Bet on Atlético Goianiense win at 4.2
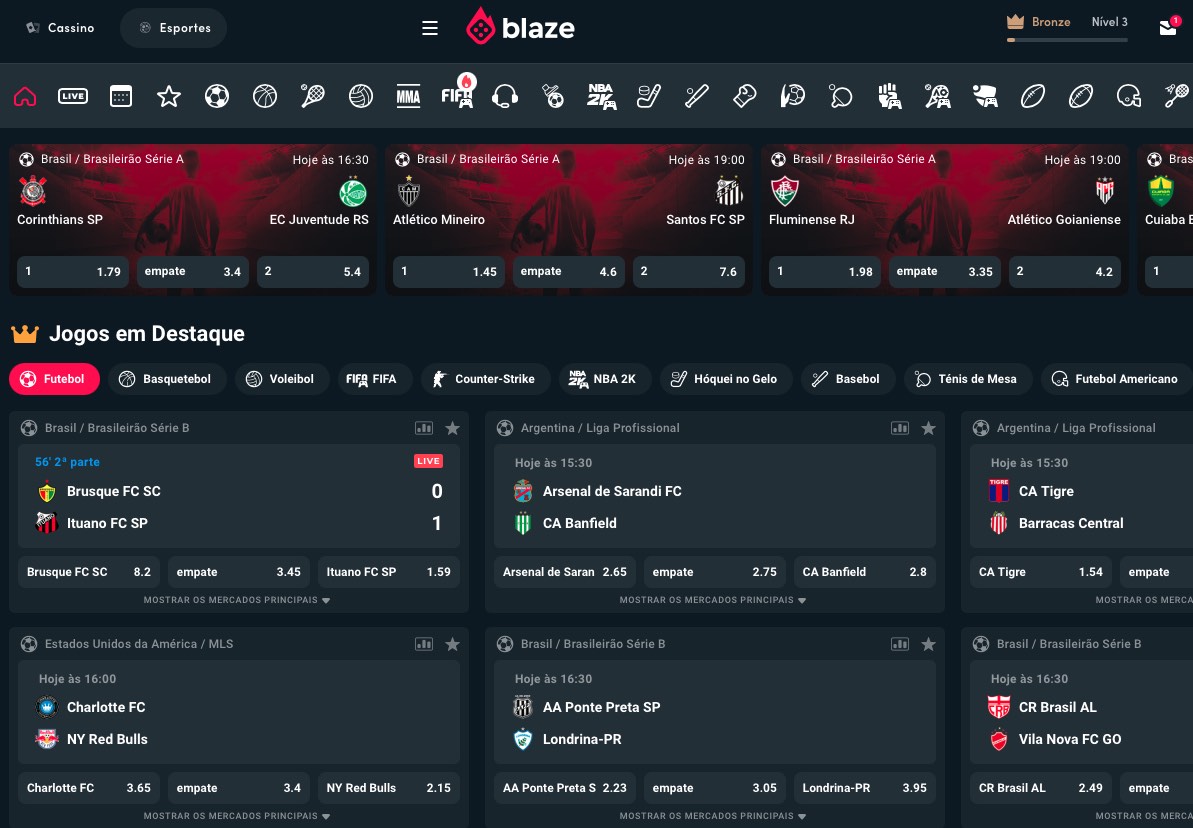 [x=1064, y=272]
